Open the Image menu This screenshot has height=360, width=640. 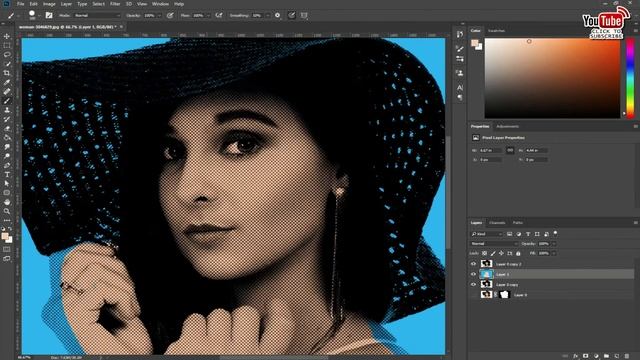[49, 4]
